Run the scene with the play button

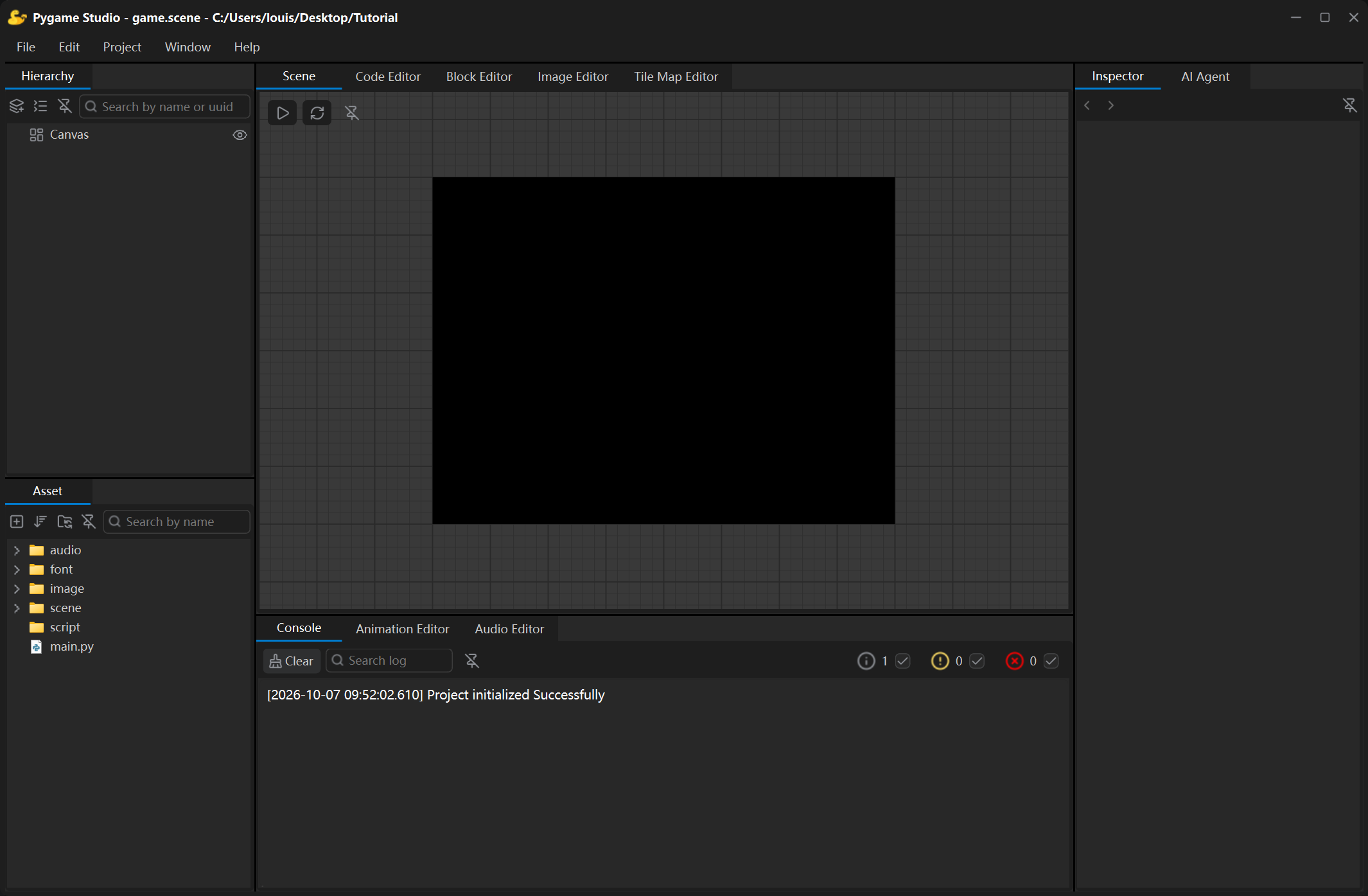[x=283, y=113]
